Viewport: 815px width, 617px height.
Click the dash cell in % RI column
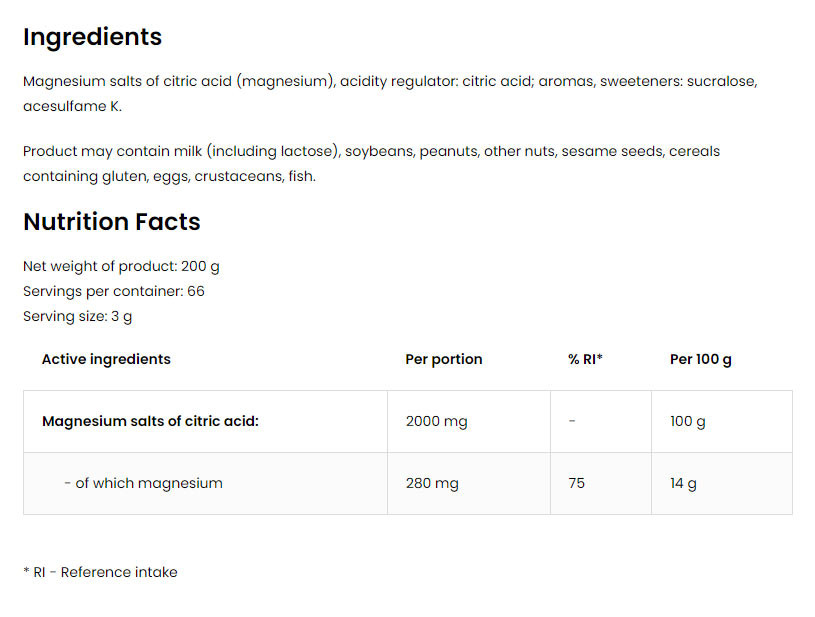(572, 422)
